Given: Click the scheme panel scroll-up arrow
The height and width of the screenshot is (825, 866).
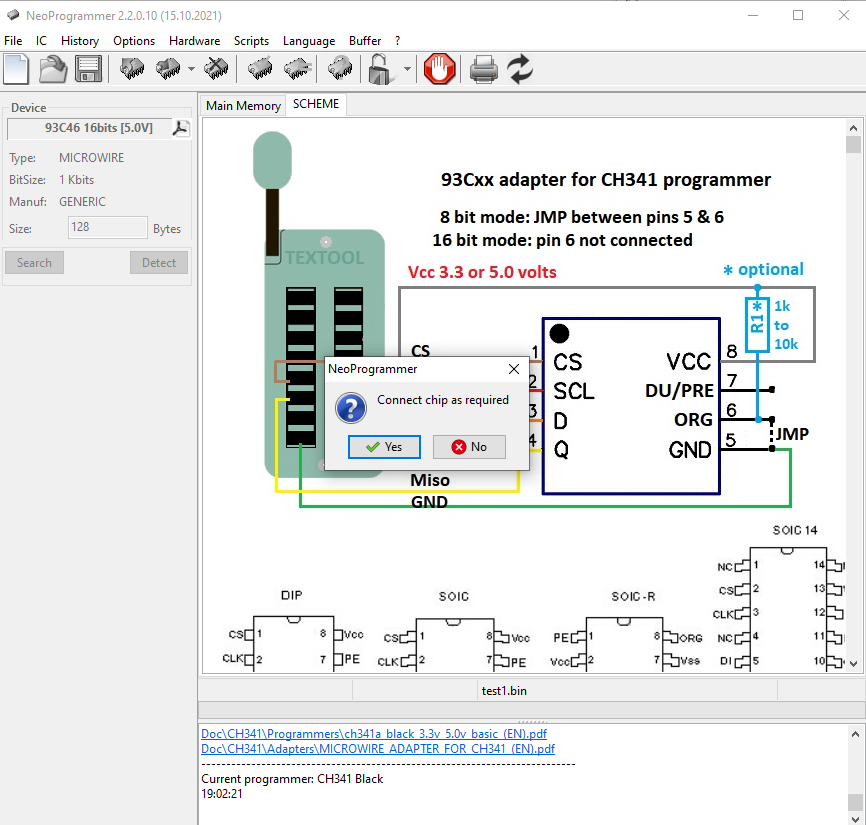Looking at the screenshot, I should (853, 128).
